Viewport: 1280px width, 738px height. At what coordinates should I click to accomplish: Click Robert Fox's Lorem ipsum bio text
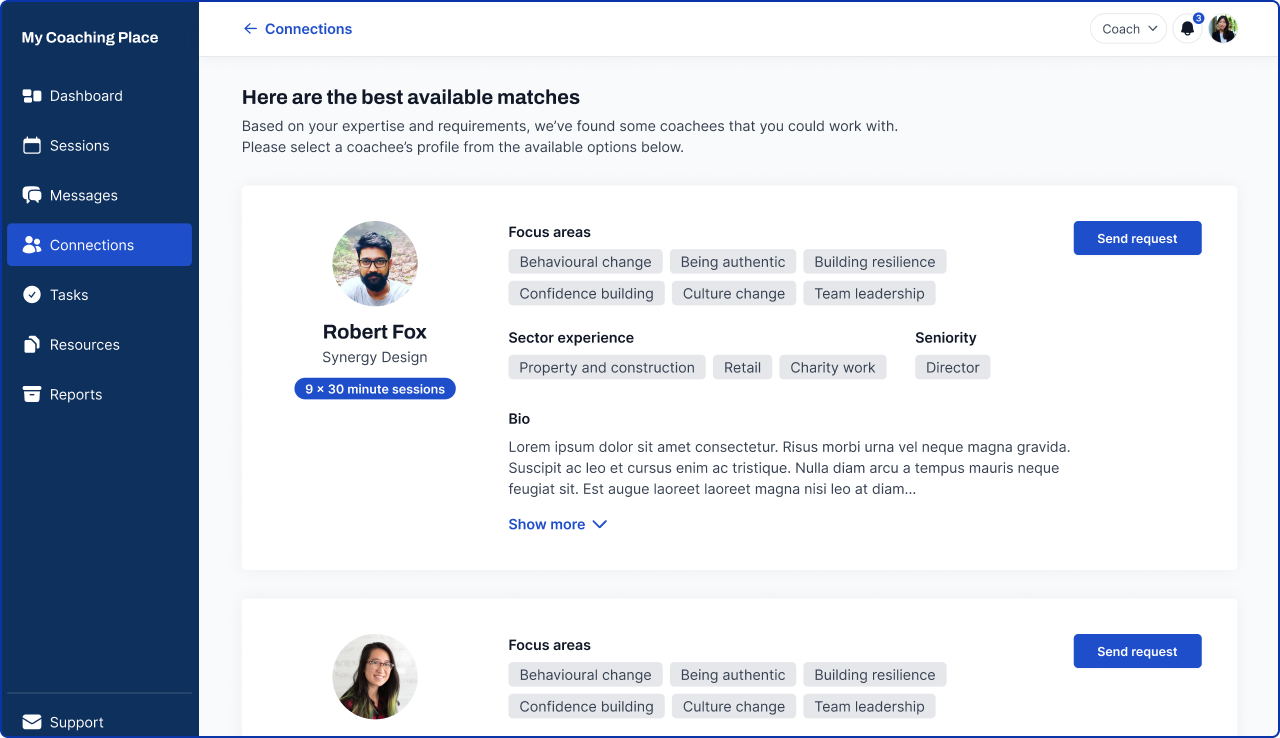(x=789, y=468)
